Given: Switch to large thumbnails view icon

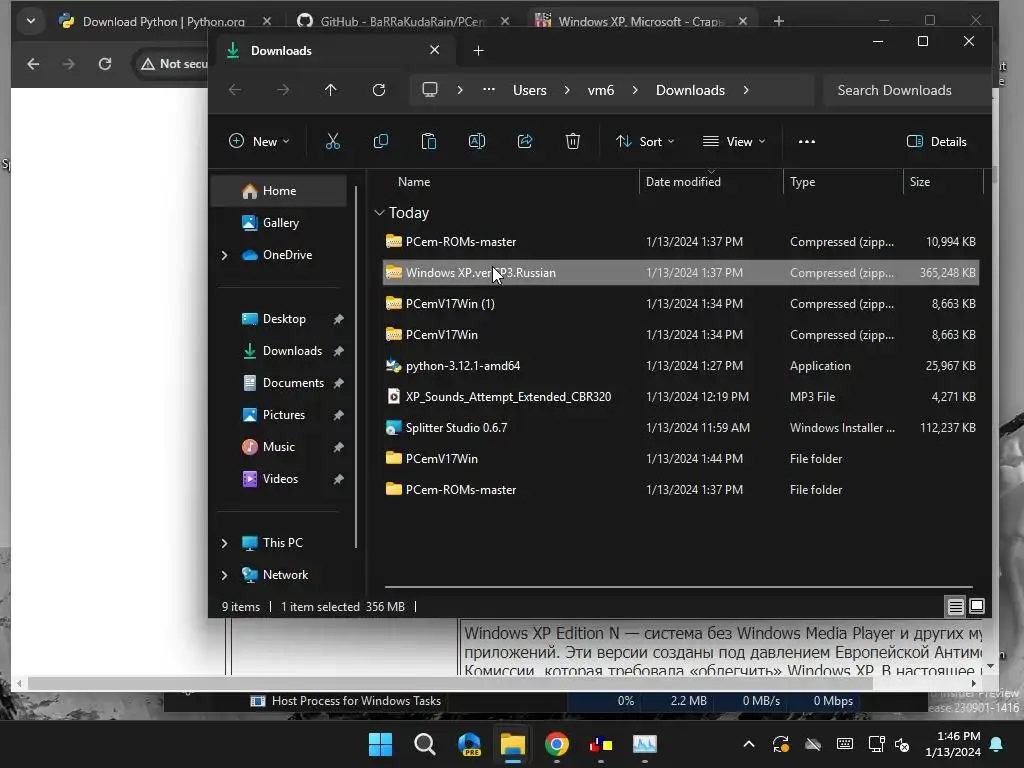Looking at the screenshot, I should pos(977,607).
